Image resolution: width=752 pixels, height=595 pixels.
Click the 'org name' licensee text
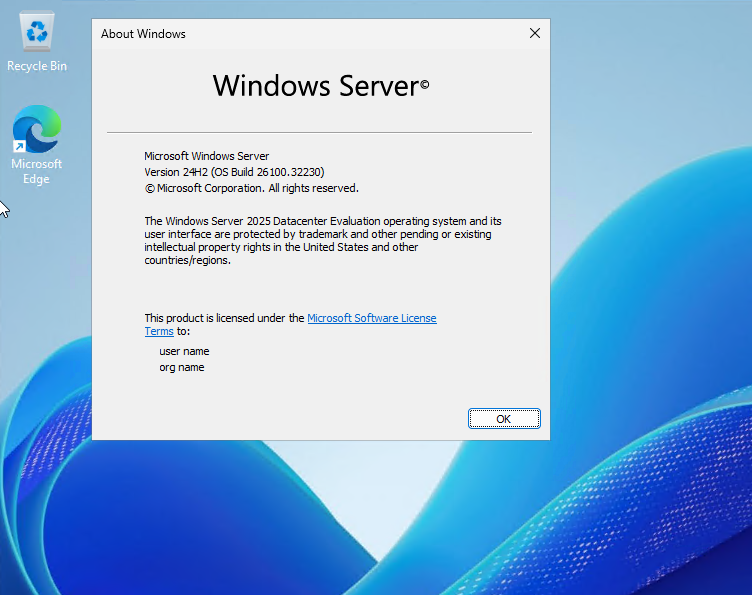coord(181,367)
